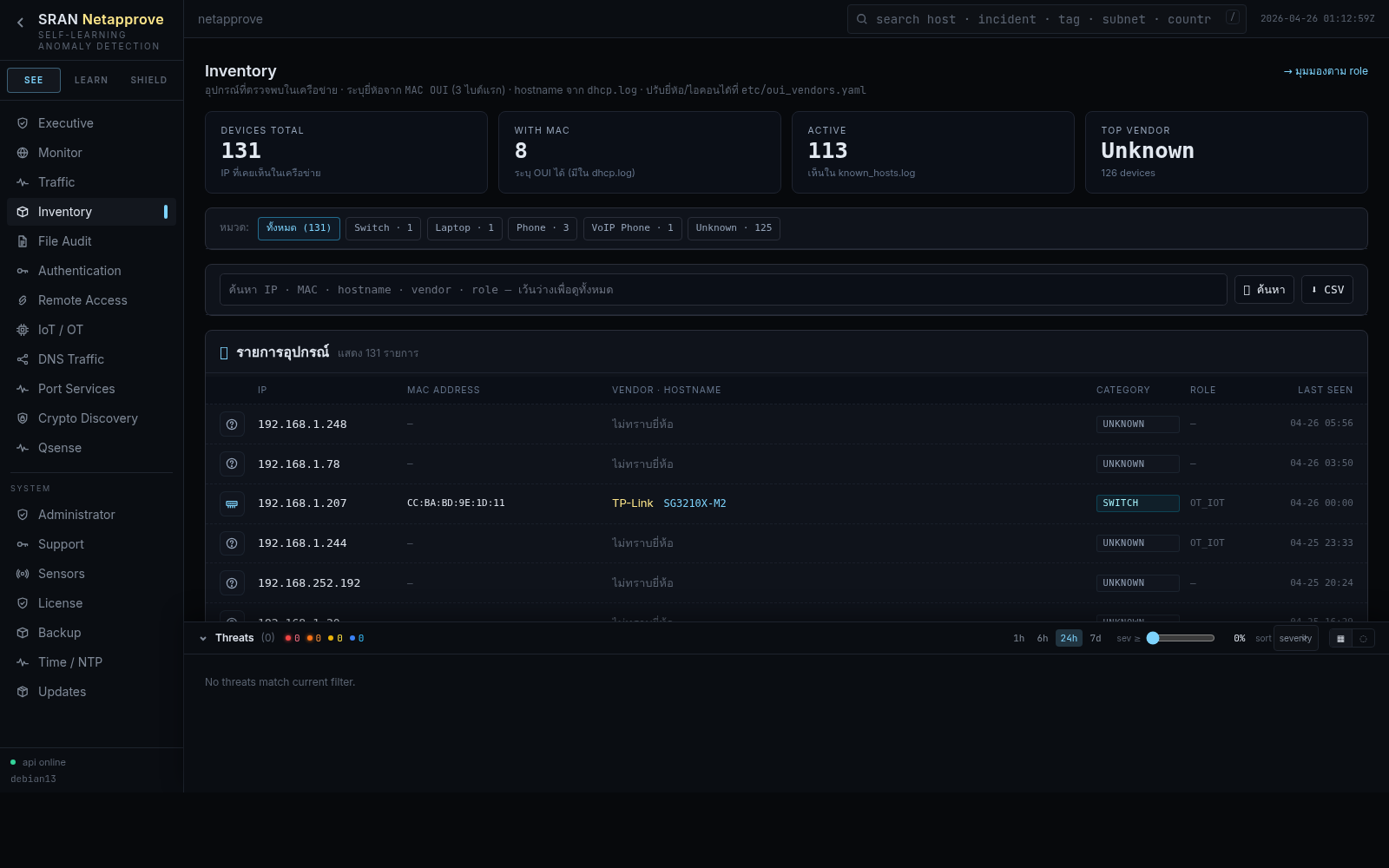Adjust the severity threshold slider
This screenshot has width=1389, height=868.
click(1153, 639)
